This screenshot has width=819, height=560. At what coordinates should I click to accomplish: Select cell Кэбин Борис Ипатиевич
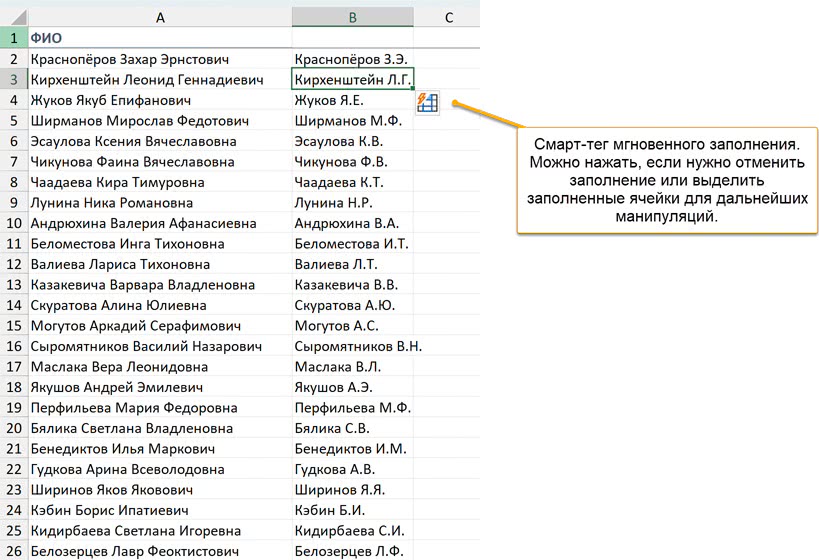pos(160,510)
